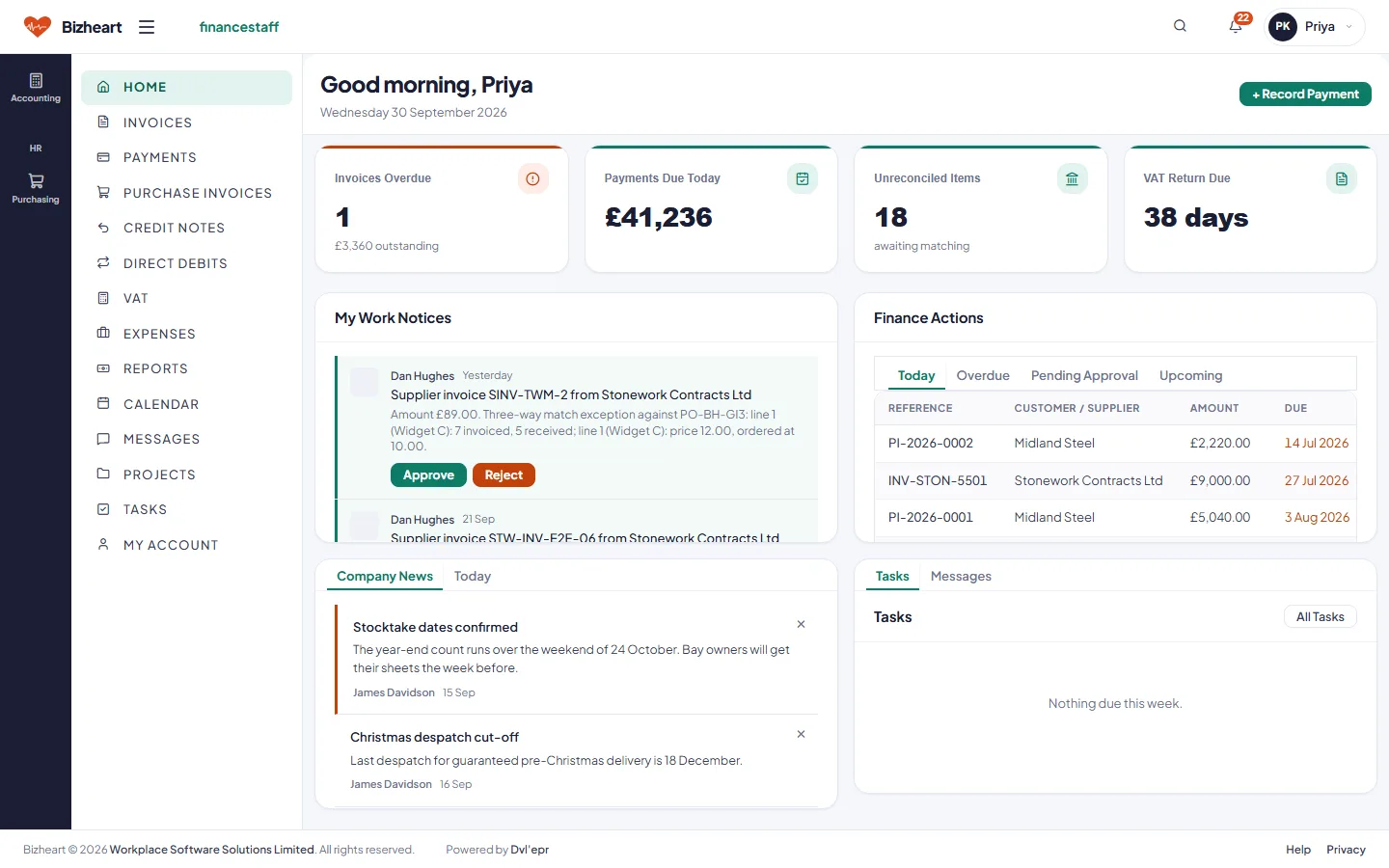Open the PI-2026-0002 reference row
Image resolution: width=1389 pixels, height=868 pixels.
point(1115,444)
